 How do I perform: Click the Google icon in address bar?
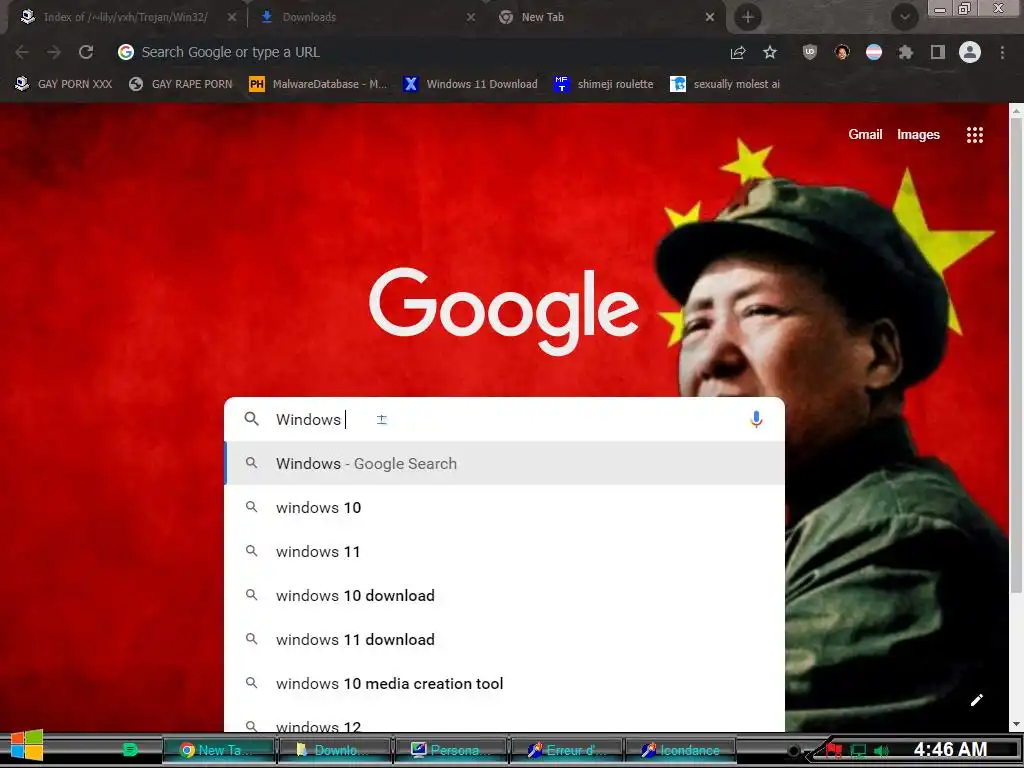pyautogui.click(x=126, y=52)
